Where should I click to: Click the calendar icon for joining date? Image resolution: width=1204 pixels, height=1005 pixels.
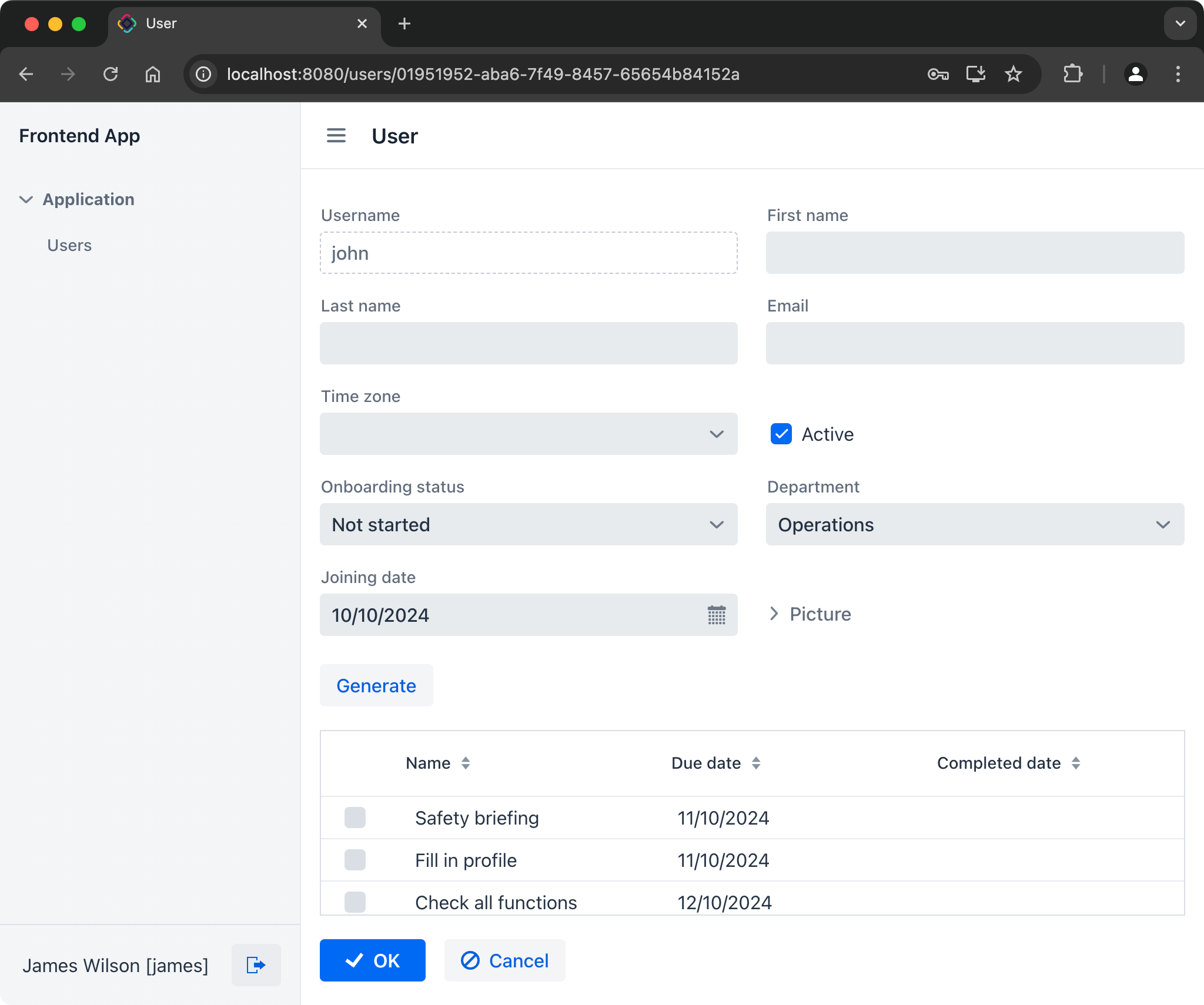[716, 615]
